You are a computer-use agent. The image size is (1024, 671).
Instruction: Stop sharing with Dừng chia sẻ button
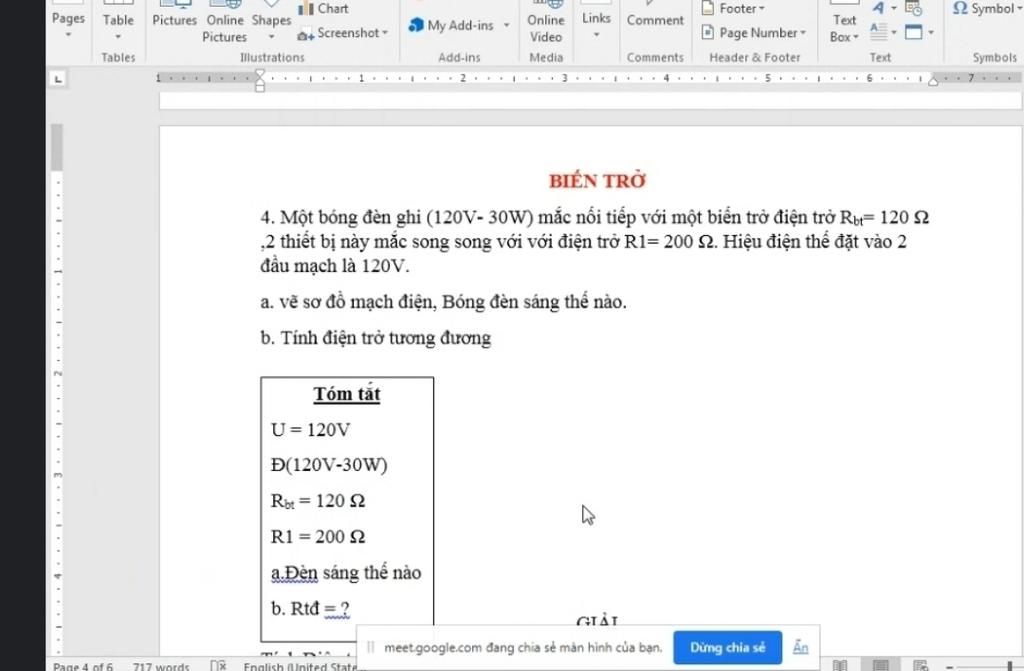pos(728,647)
